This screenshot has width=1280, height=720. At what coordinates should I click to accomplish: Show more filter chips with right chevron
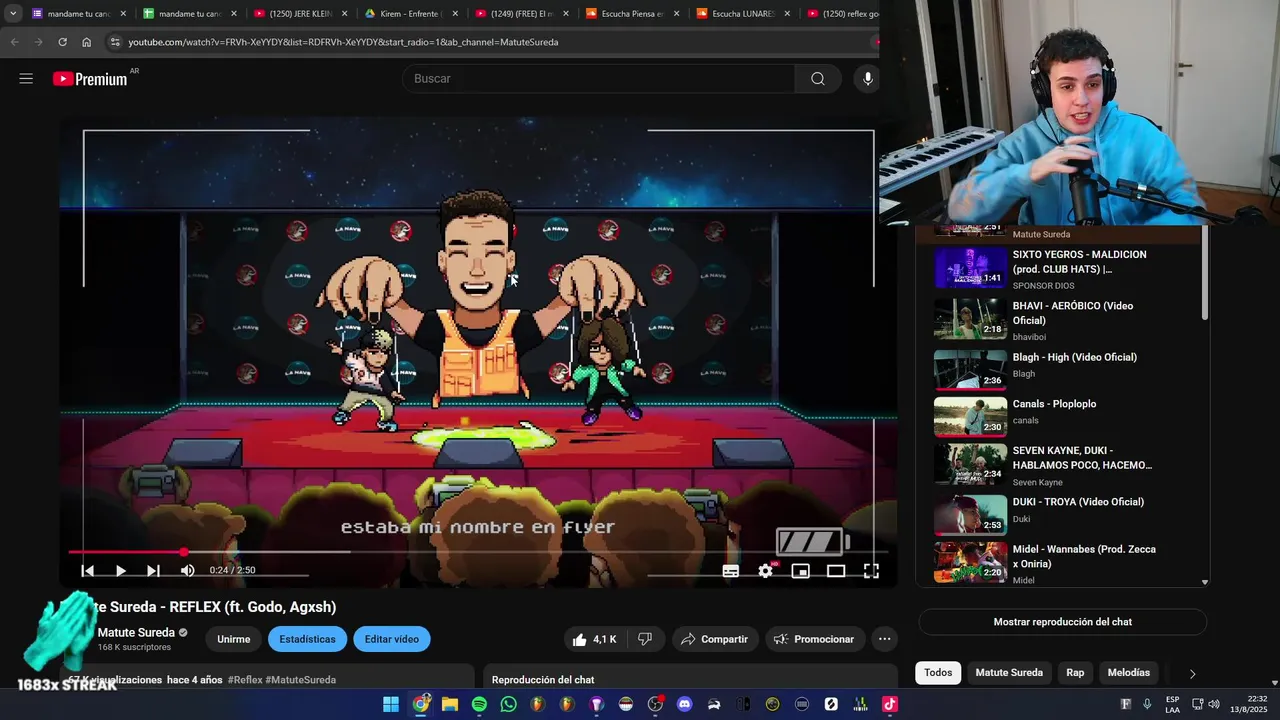1192,673
